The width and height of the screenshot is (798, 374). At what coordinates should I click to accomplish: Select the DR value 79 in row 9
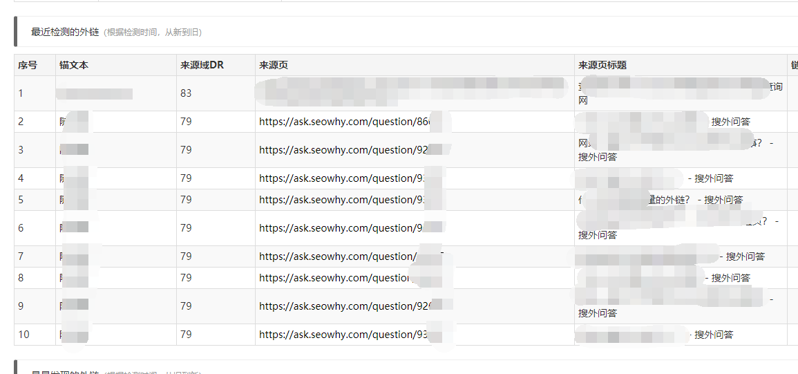186,306
